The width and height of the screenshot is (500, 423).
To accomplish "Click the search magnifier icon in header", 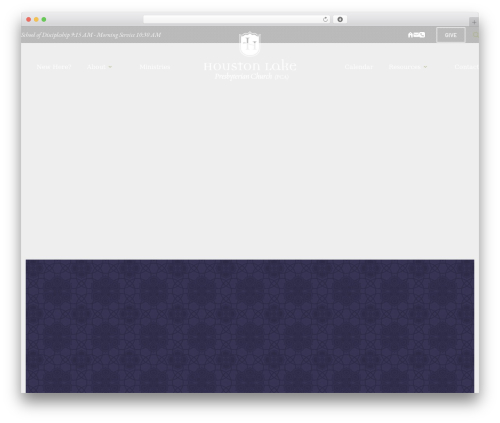I will click(476, 35).
